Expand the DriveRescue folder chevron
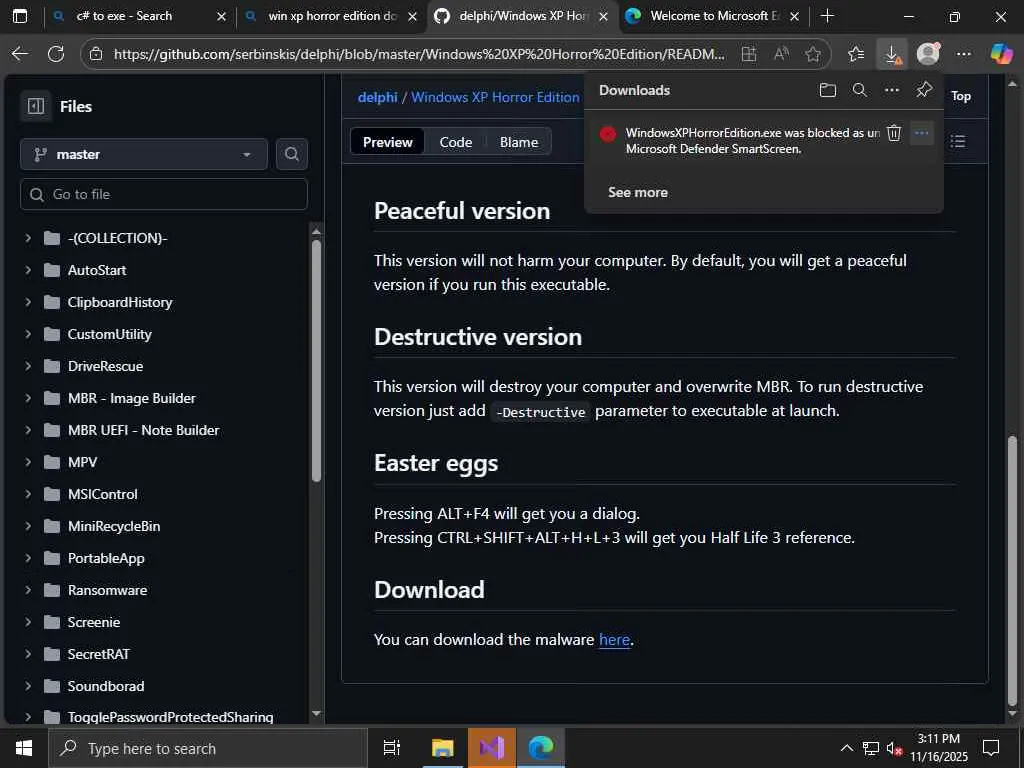1024x768 pixels. coord(28,366)
